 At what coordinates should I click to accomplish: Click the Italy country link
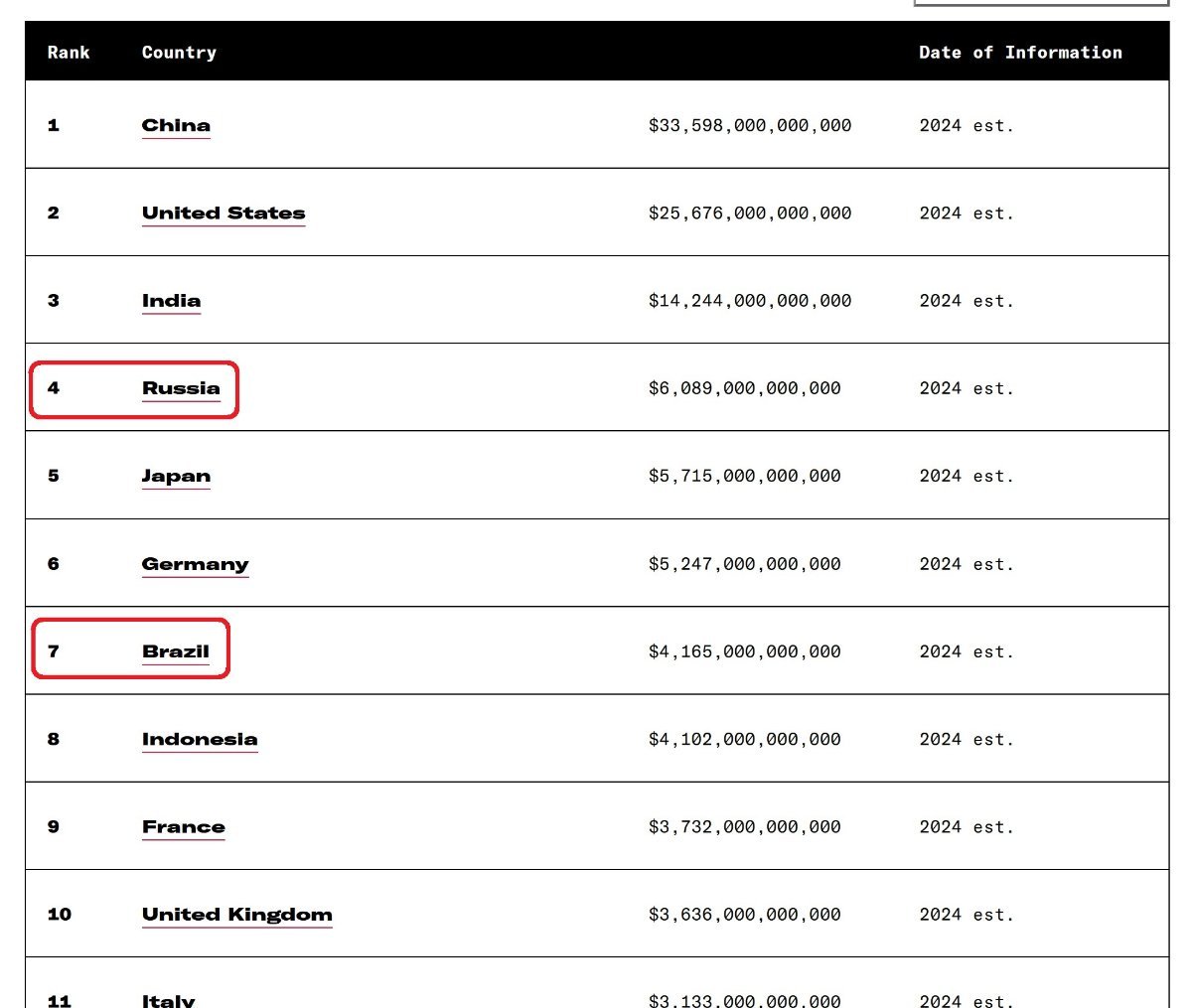(x=168, y=999)
